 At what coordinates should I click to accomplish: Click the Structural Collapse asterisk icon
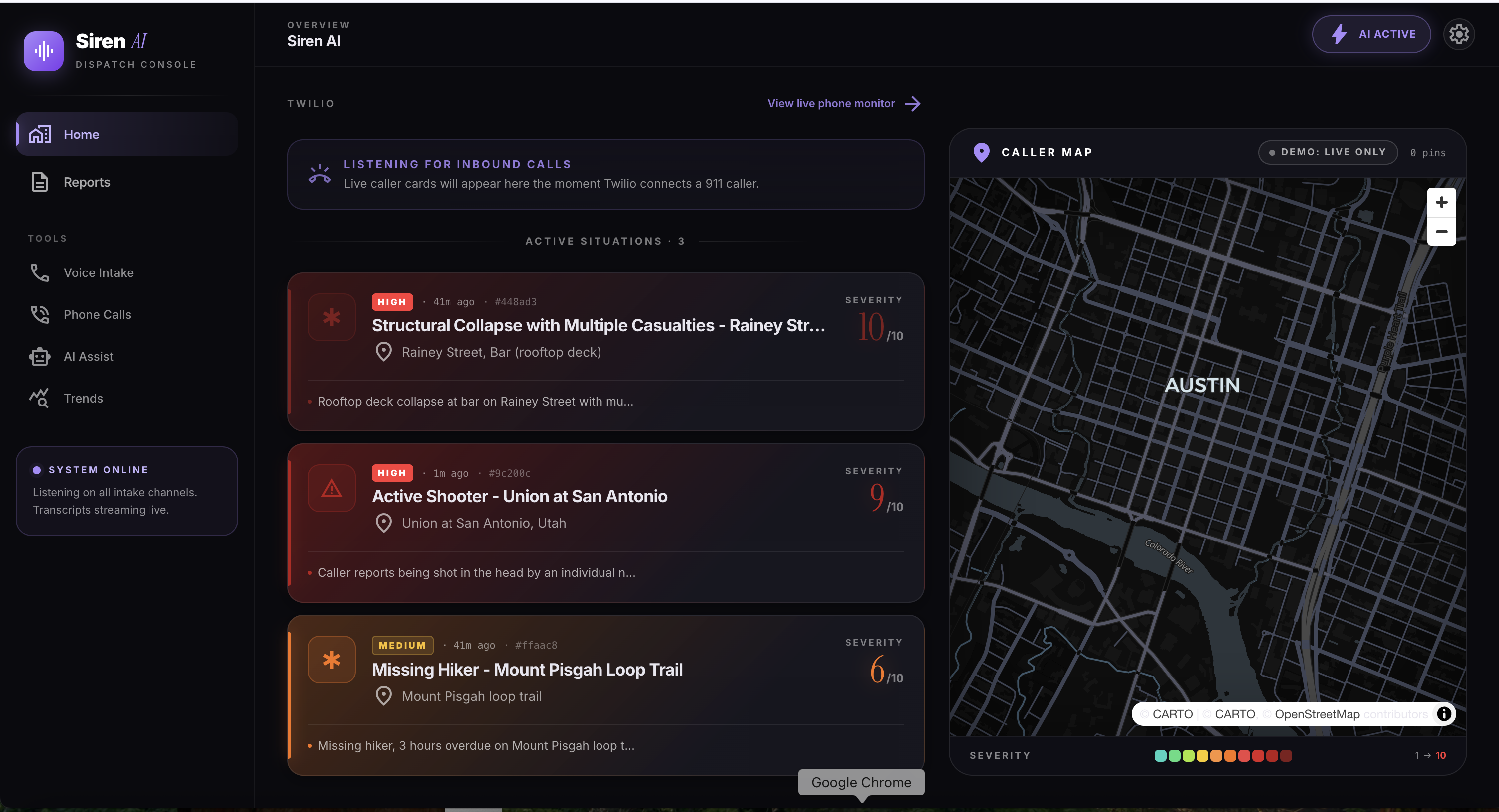(332, 317)
